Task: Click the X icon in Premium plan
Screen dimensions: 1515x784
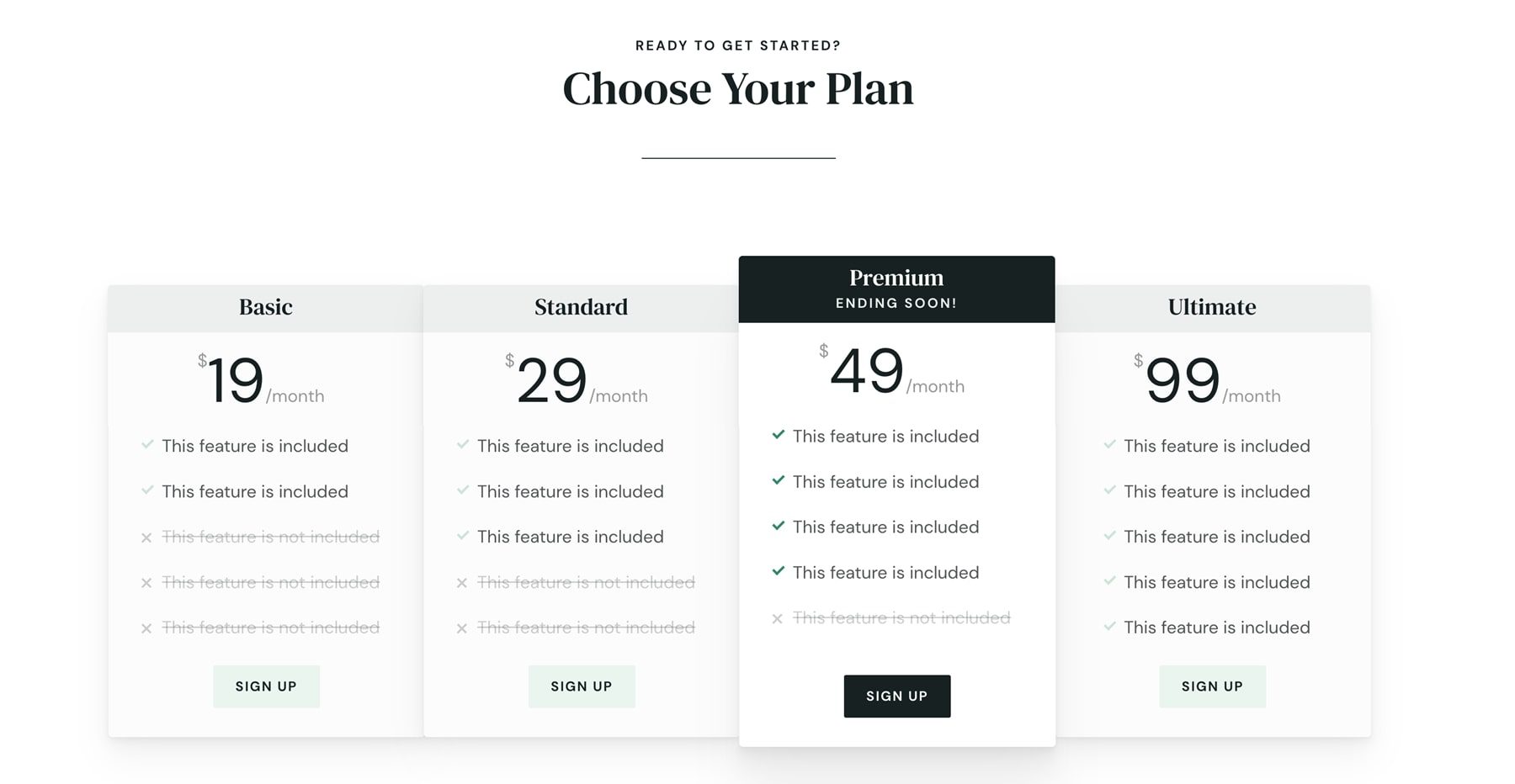Action: (777, 619)
